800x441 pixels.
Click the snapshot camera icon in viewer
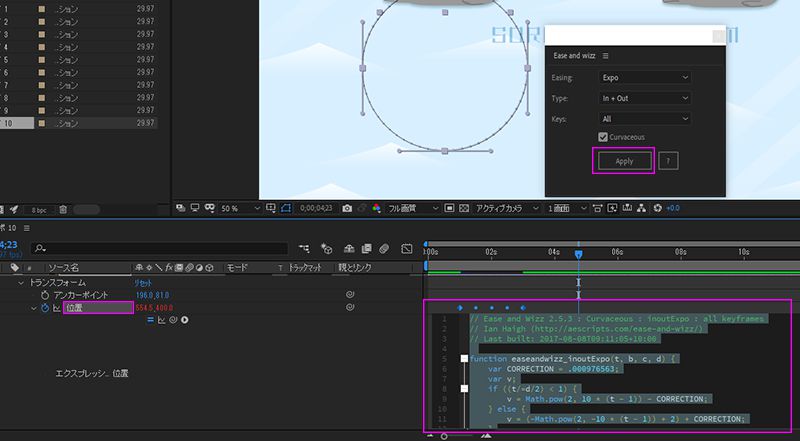(347, 208)
